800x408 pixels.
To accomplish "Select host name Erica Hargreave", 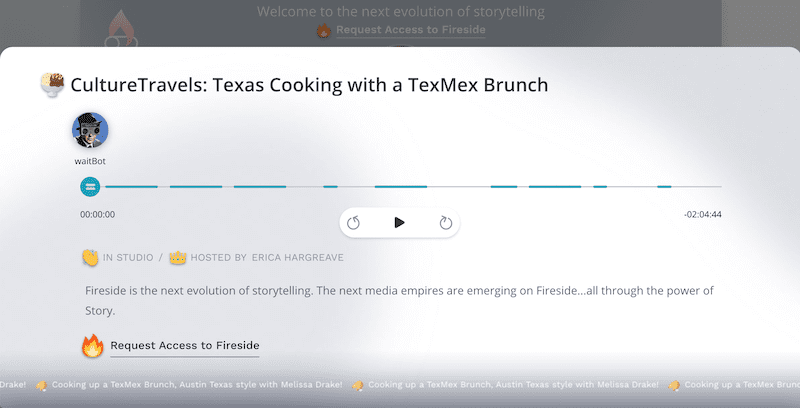I will (297, 258).
